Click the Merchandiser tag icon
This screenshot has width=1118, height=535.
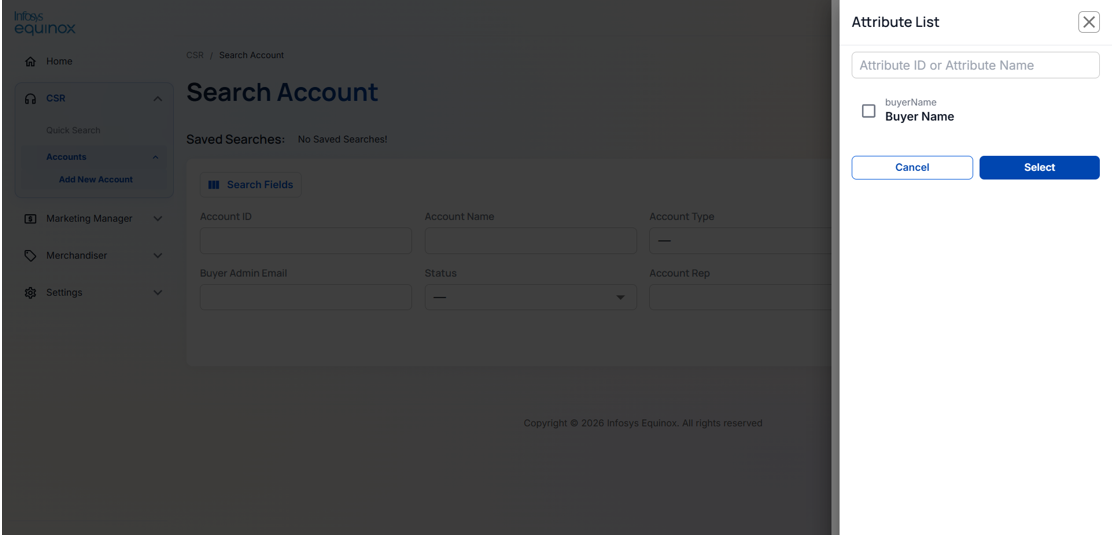[x=30, y=255]
